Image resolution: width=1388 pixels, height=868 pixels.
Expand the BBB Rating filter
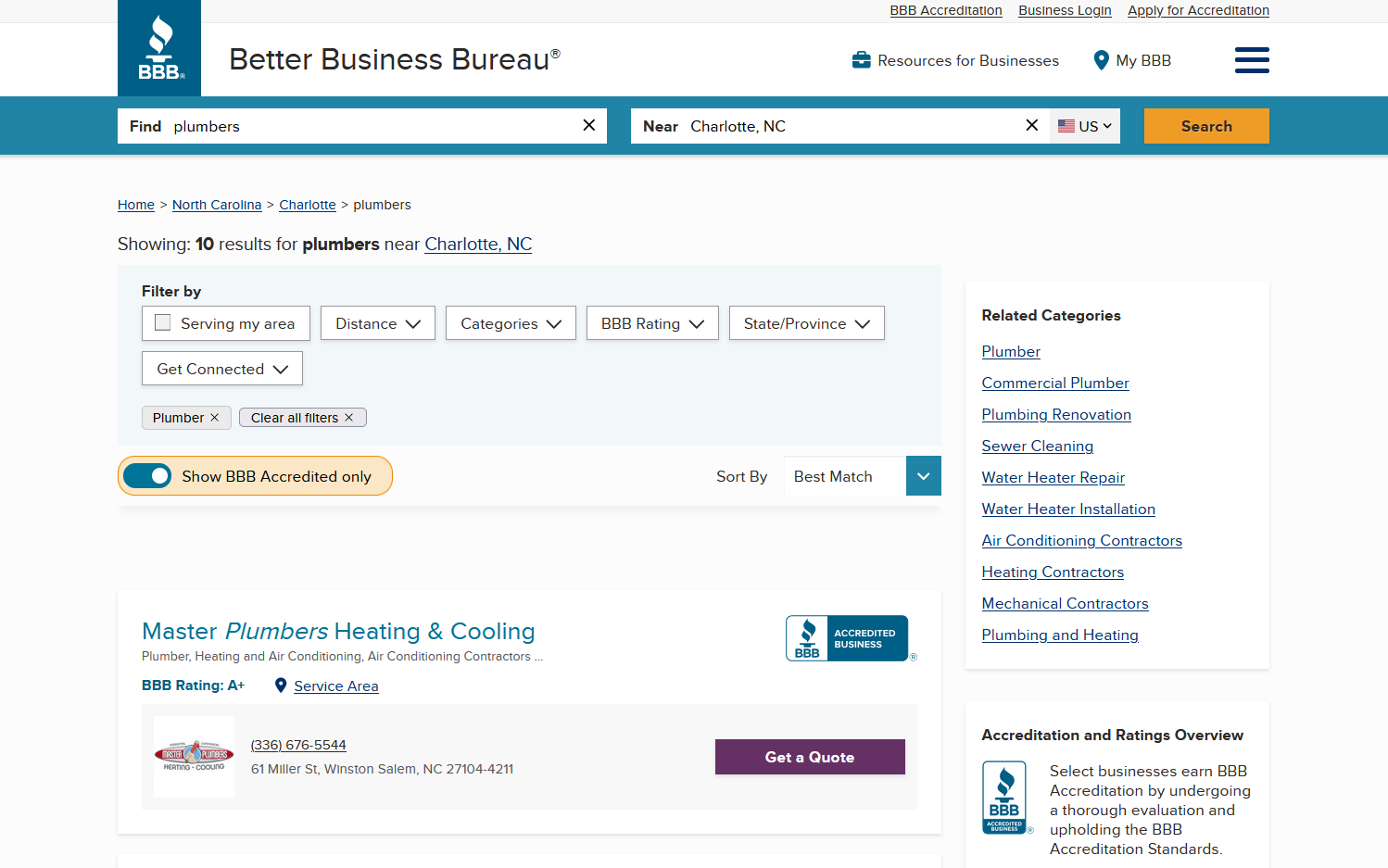coord(652,322)
